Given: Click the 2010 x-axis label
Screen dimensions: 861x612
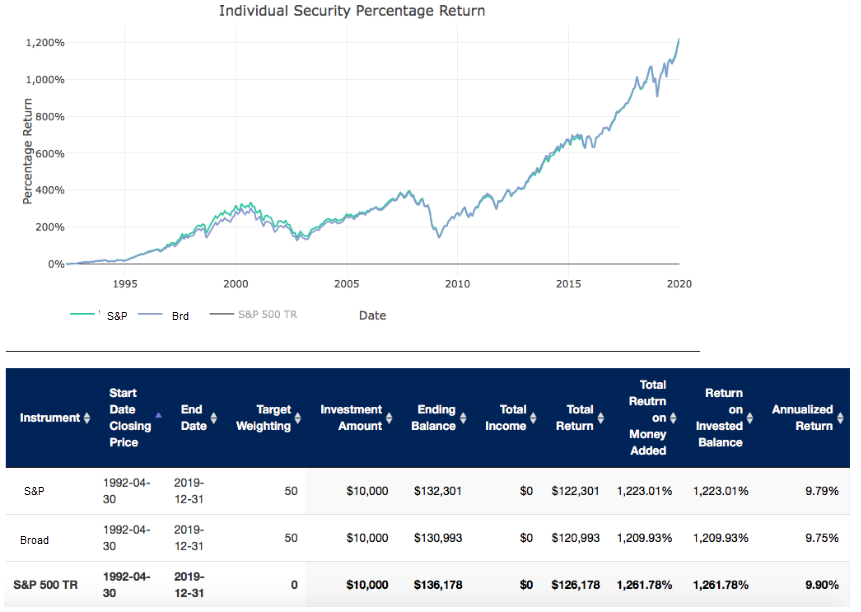Looking at the screenshot, I should [457, 284].
